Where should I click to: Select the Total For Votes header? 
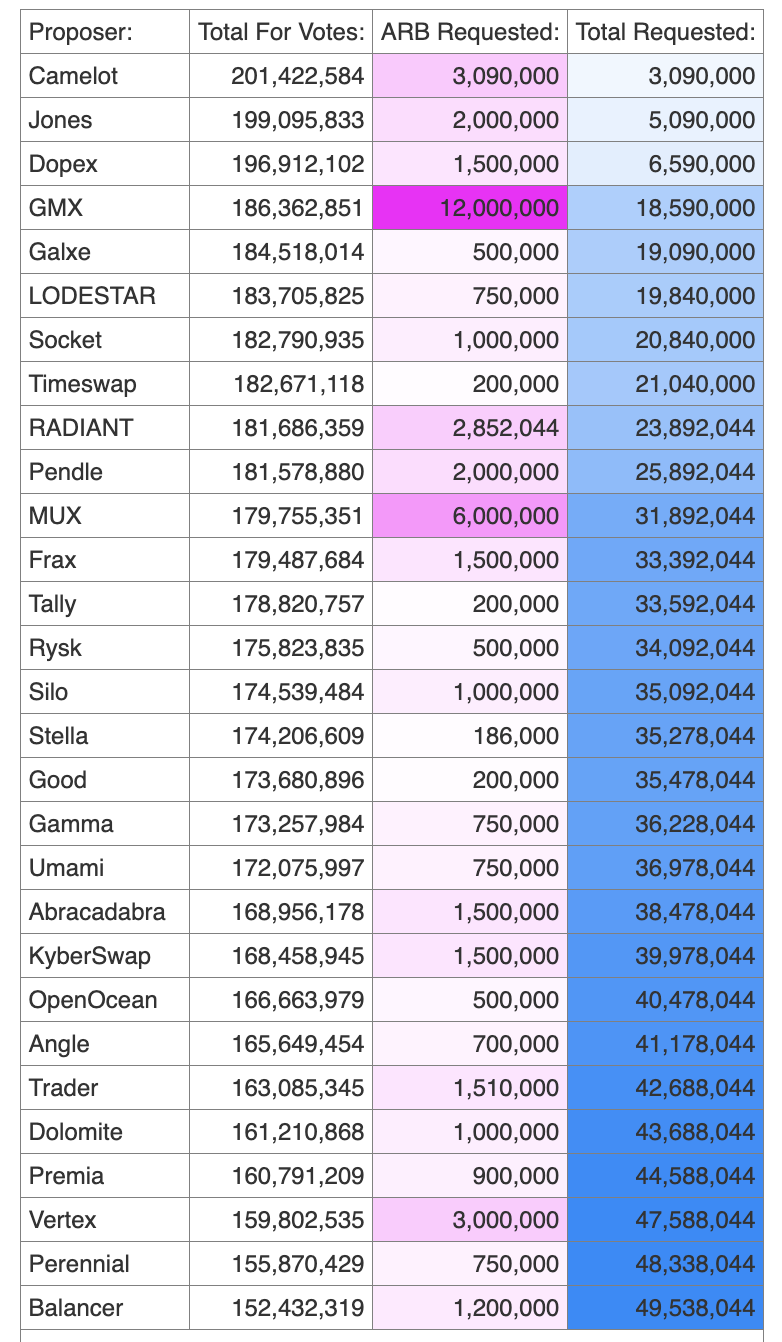tap(281, 32)
